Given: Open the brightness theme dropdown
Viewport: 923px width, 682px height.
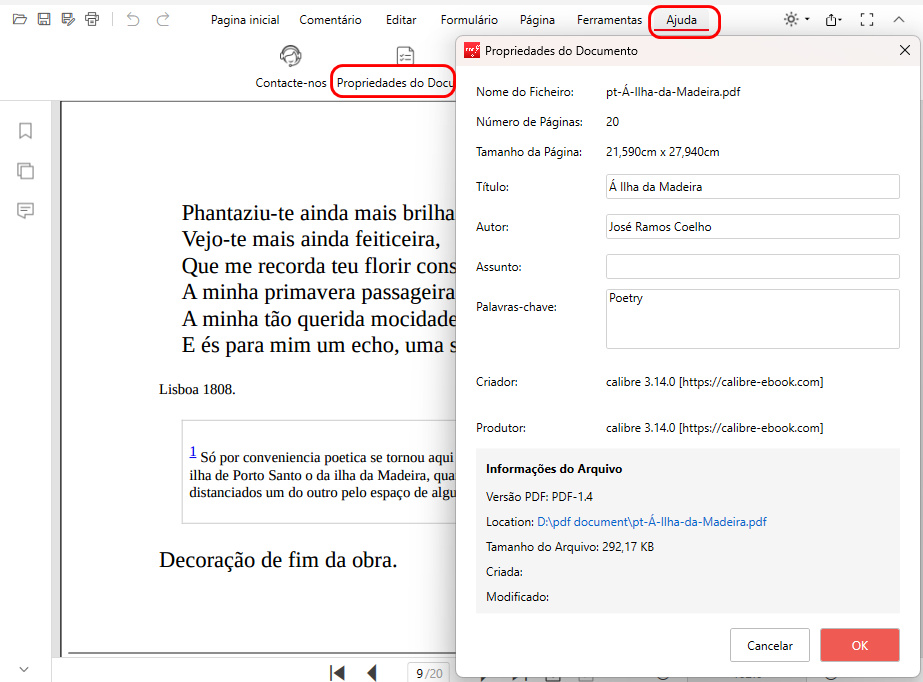Looking at the screenshot, I should coord(797,20).
